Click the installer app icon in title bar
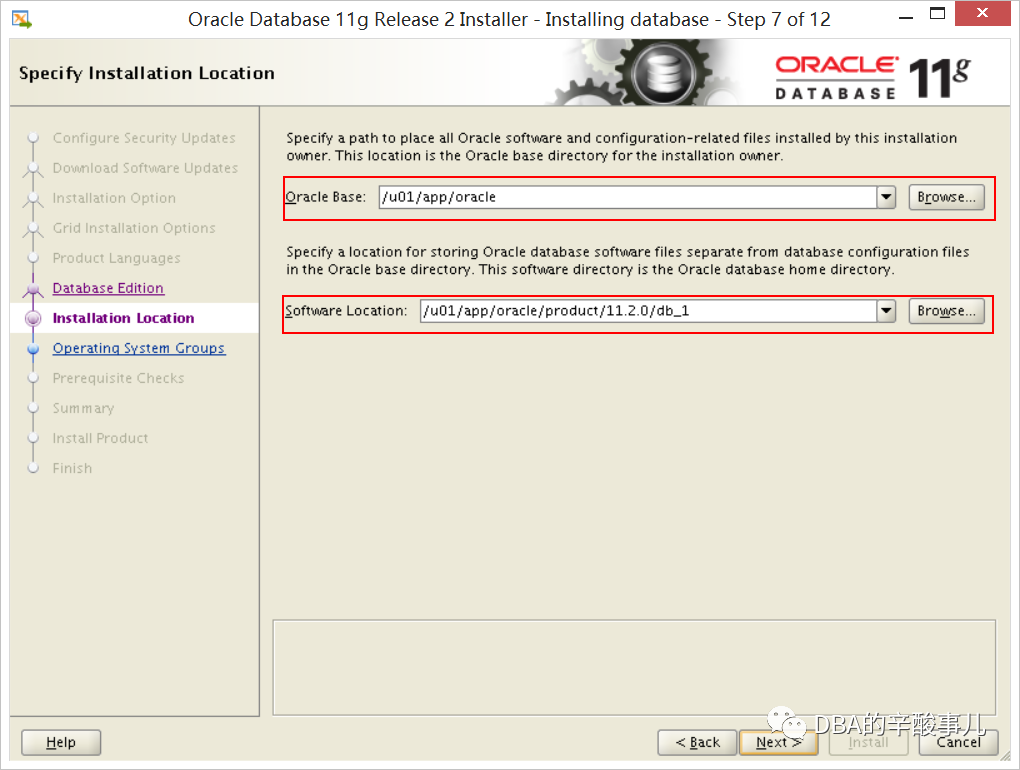 point(21,20)
